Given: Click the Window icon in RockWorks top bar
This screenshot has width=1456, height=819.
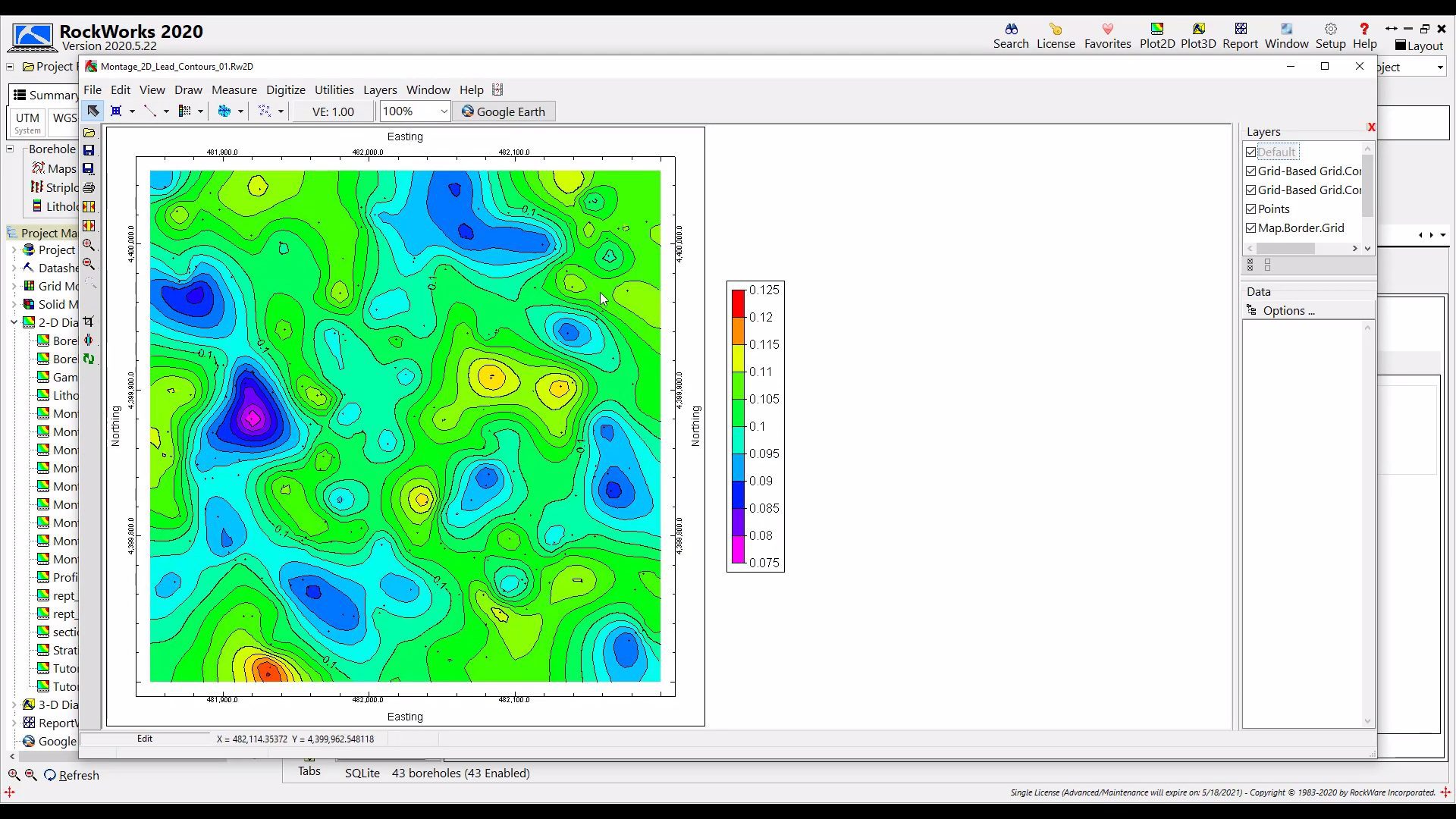Looking at the screenshot, I should point(1286,36).
